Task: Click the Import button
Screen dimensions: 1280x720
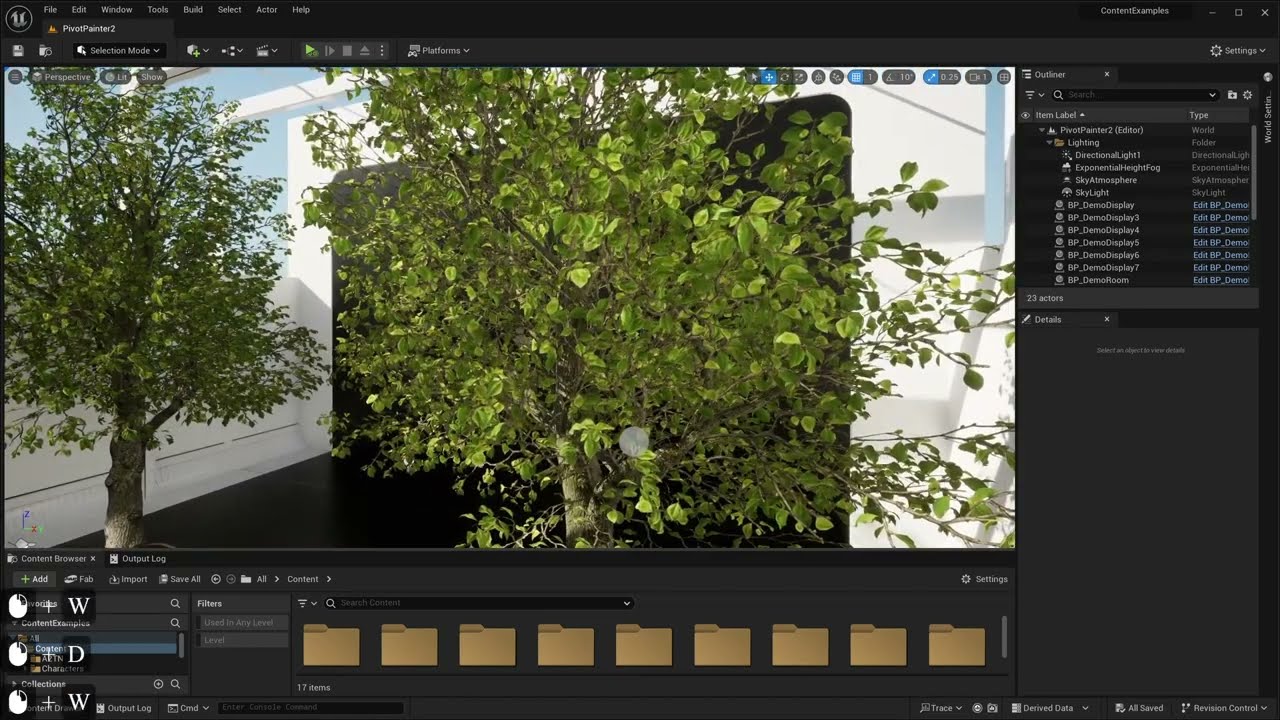Action: [x=128, y=579]
